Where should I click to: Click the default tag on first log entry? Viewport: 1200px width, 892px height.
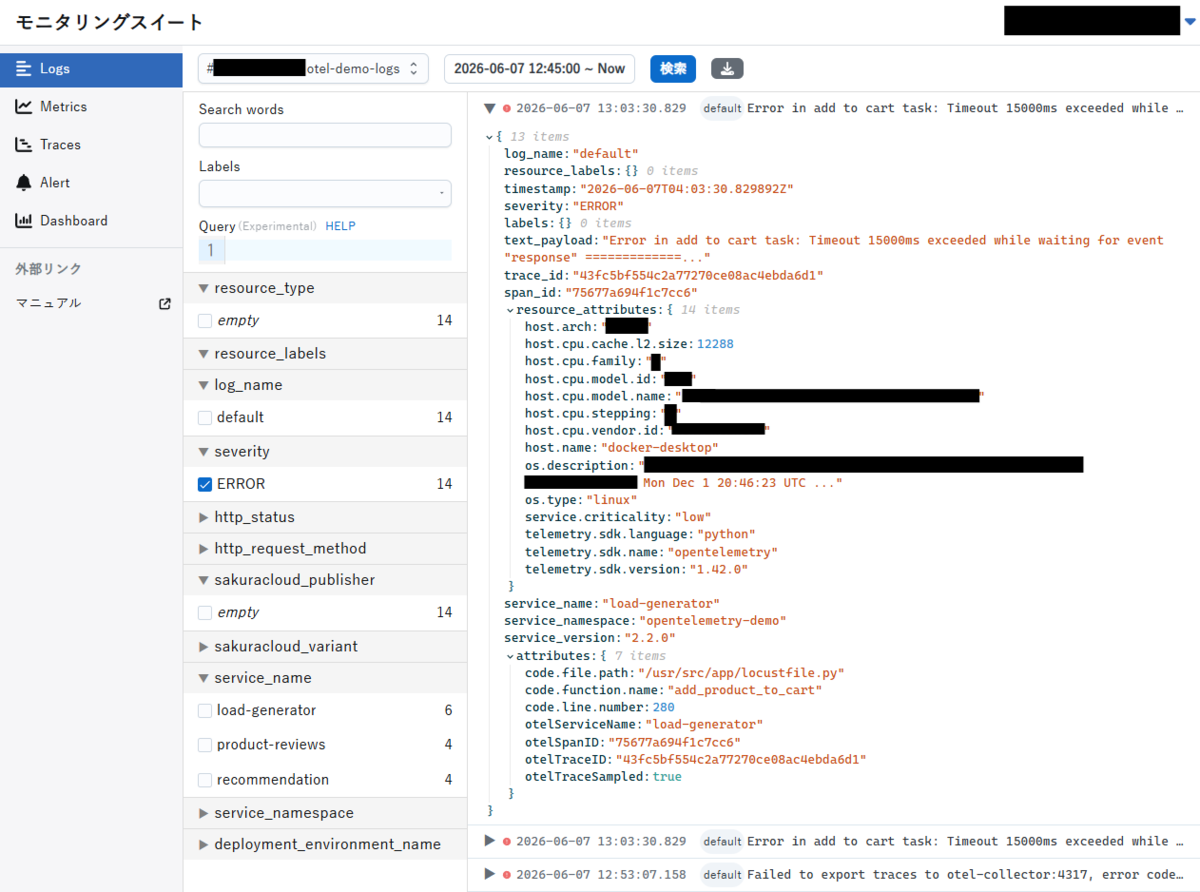[x=722, y=108]
